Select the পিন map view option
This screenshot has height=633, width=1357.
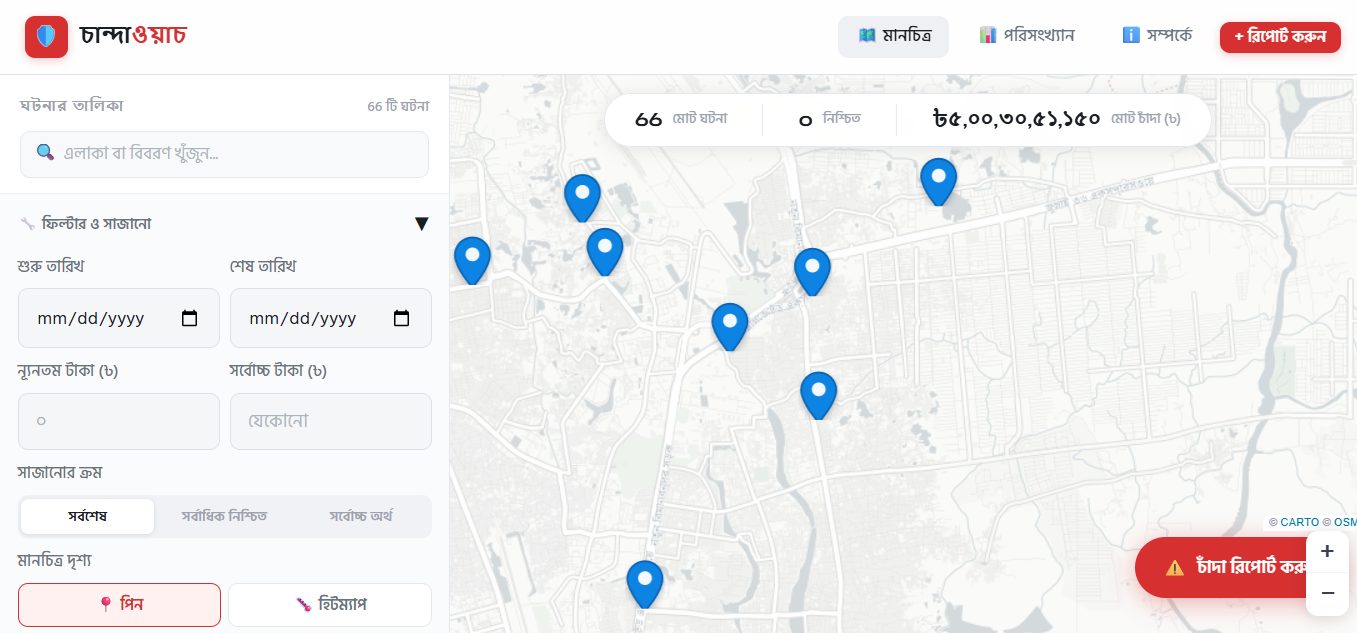[119, 605]
